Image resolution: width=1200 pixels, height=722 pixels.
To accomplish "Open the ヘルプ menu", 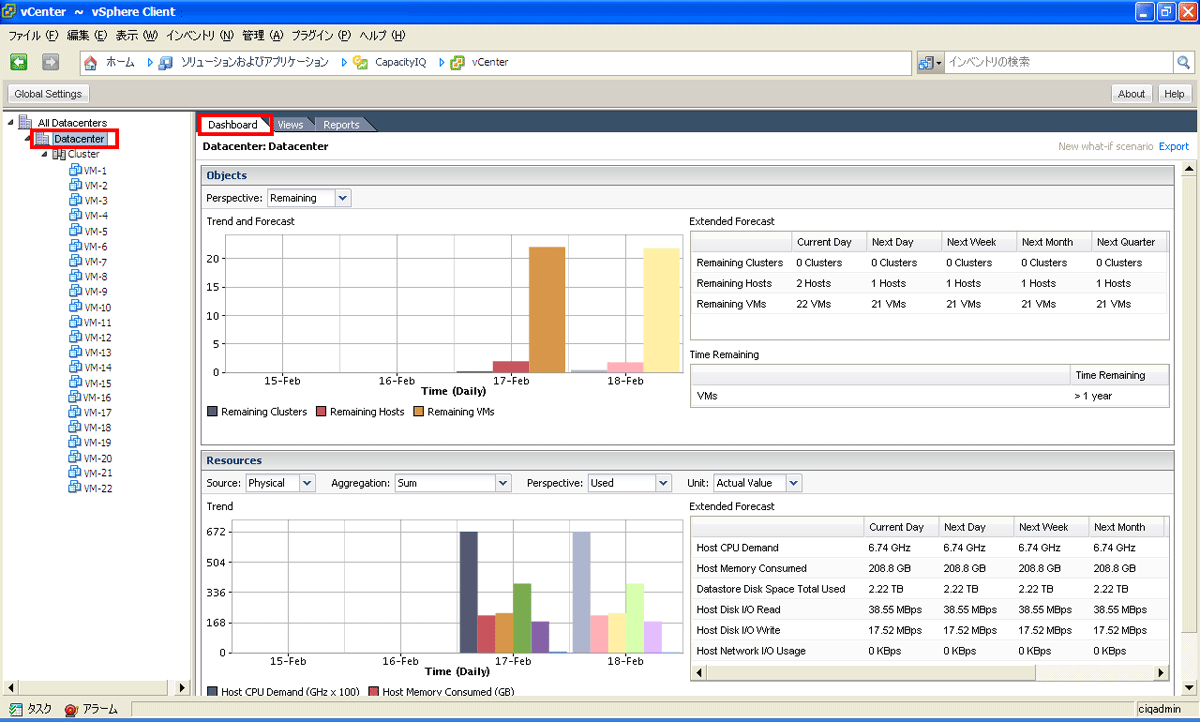I will 382,35.
